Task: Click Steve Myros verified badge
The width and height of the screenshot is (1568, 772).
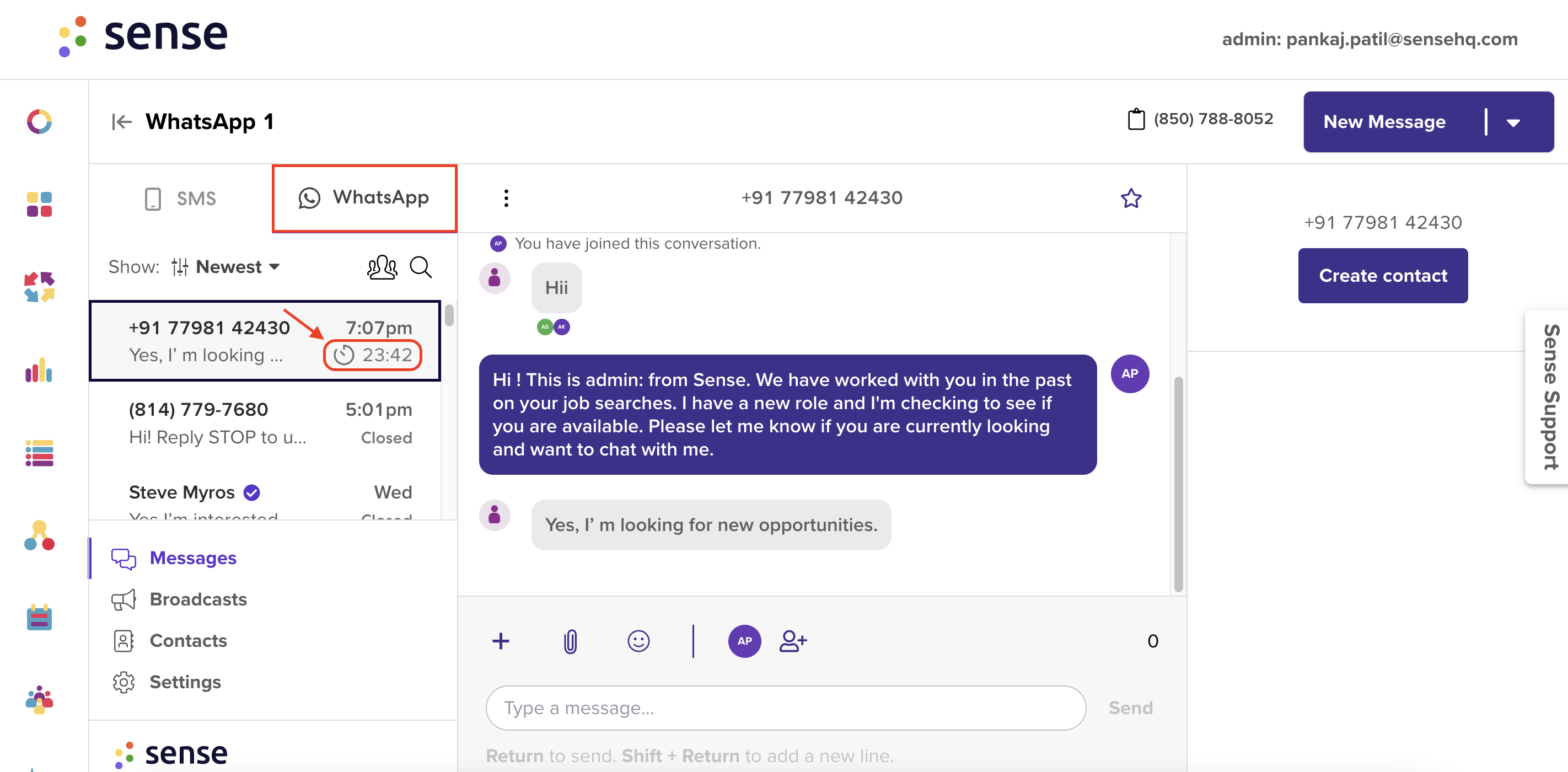Action: (251, 492)
